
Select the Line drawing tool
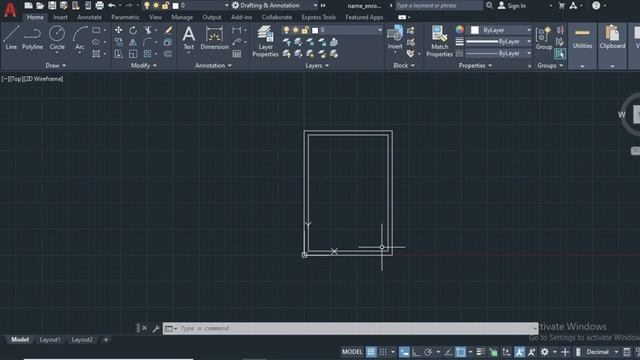click(11, 38)
